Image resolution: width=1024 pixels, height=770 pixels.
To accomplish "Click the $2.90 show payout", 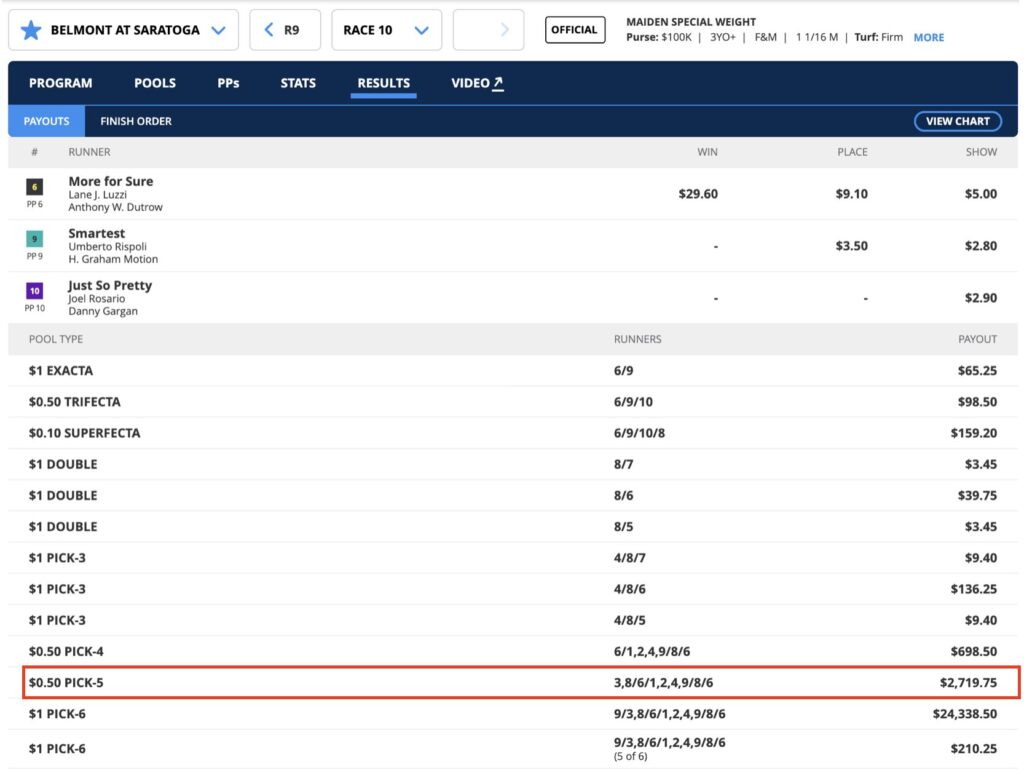I will [x=981, y=298].
